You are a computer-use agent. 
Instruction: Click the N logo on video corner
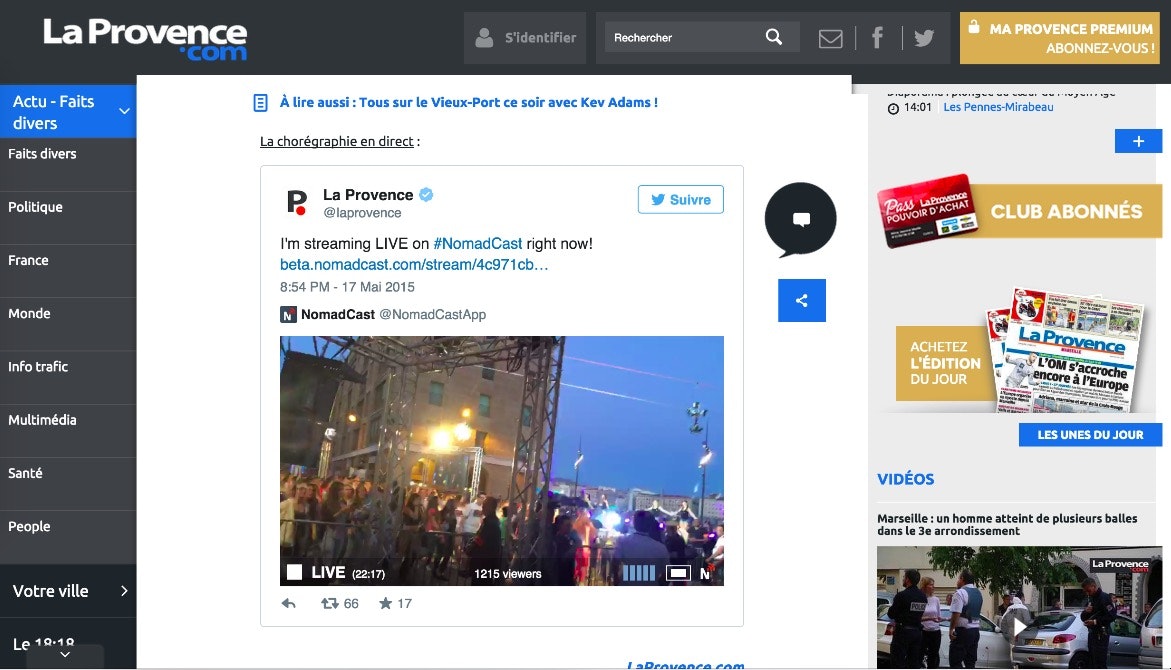pos(704,574)
